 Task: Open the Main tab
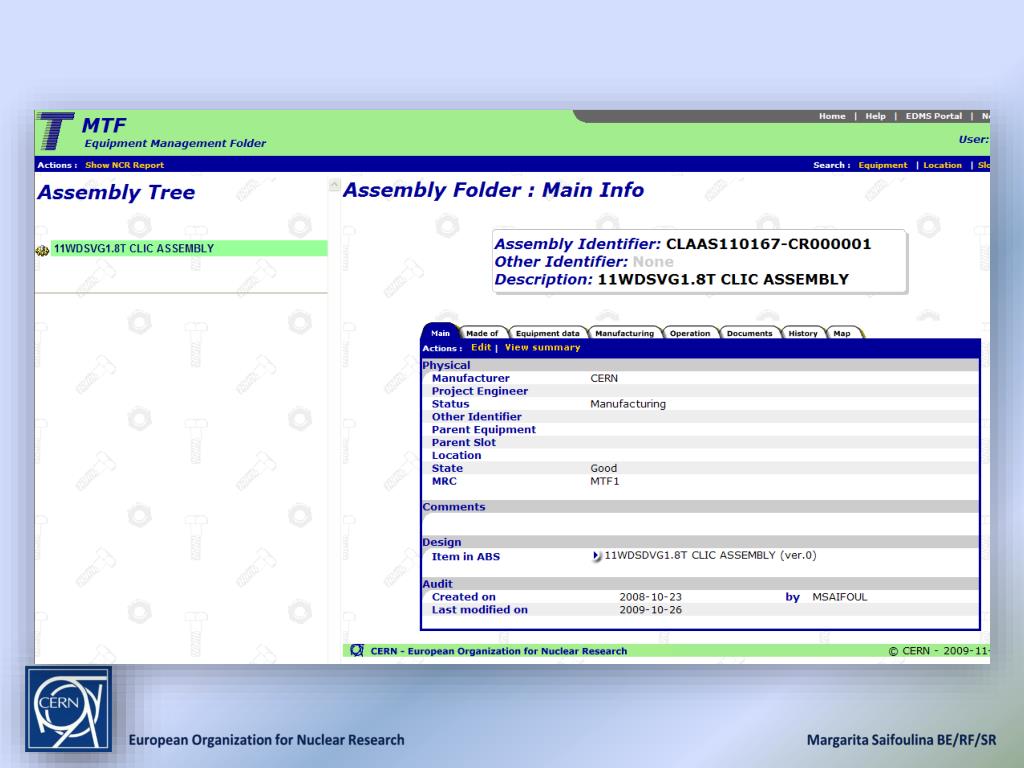click(440, 333)
